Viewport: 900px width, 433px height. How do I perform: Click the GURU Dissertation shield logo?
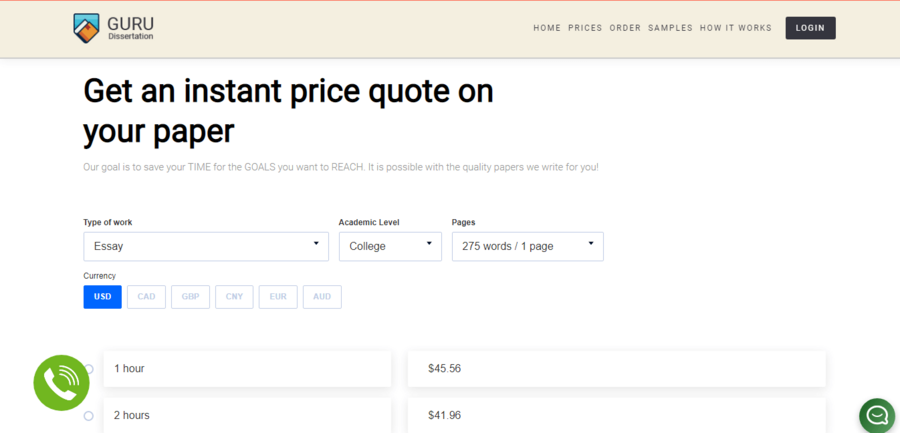coord(86,28)
